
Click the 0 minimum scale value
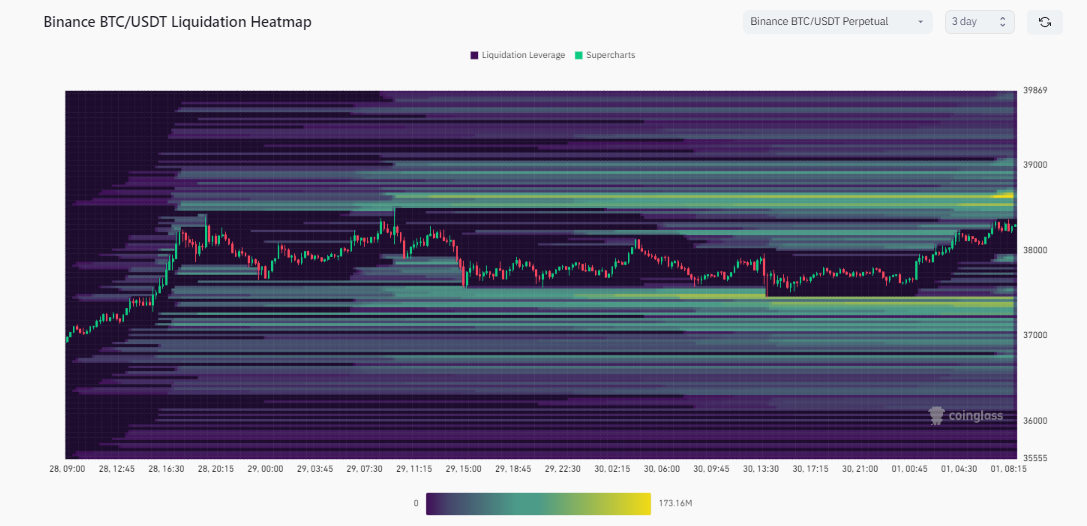coord(416,504)
